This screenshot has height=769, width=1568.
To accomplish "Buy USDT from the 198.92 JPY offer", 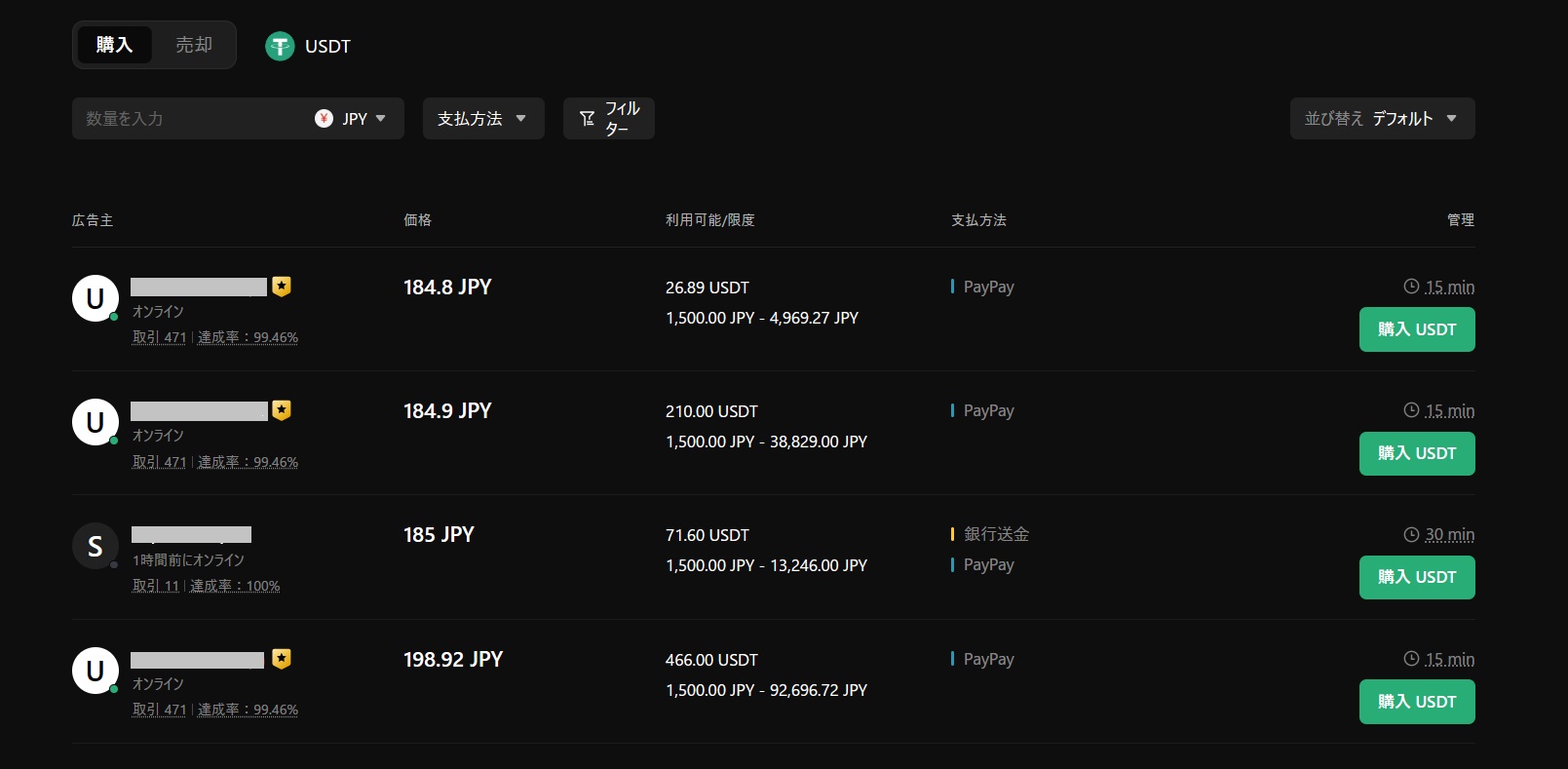I will pyautogui.click(x=1416, y=702).
